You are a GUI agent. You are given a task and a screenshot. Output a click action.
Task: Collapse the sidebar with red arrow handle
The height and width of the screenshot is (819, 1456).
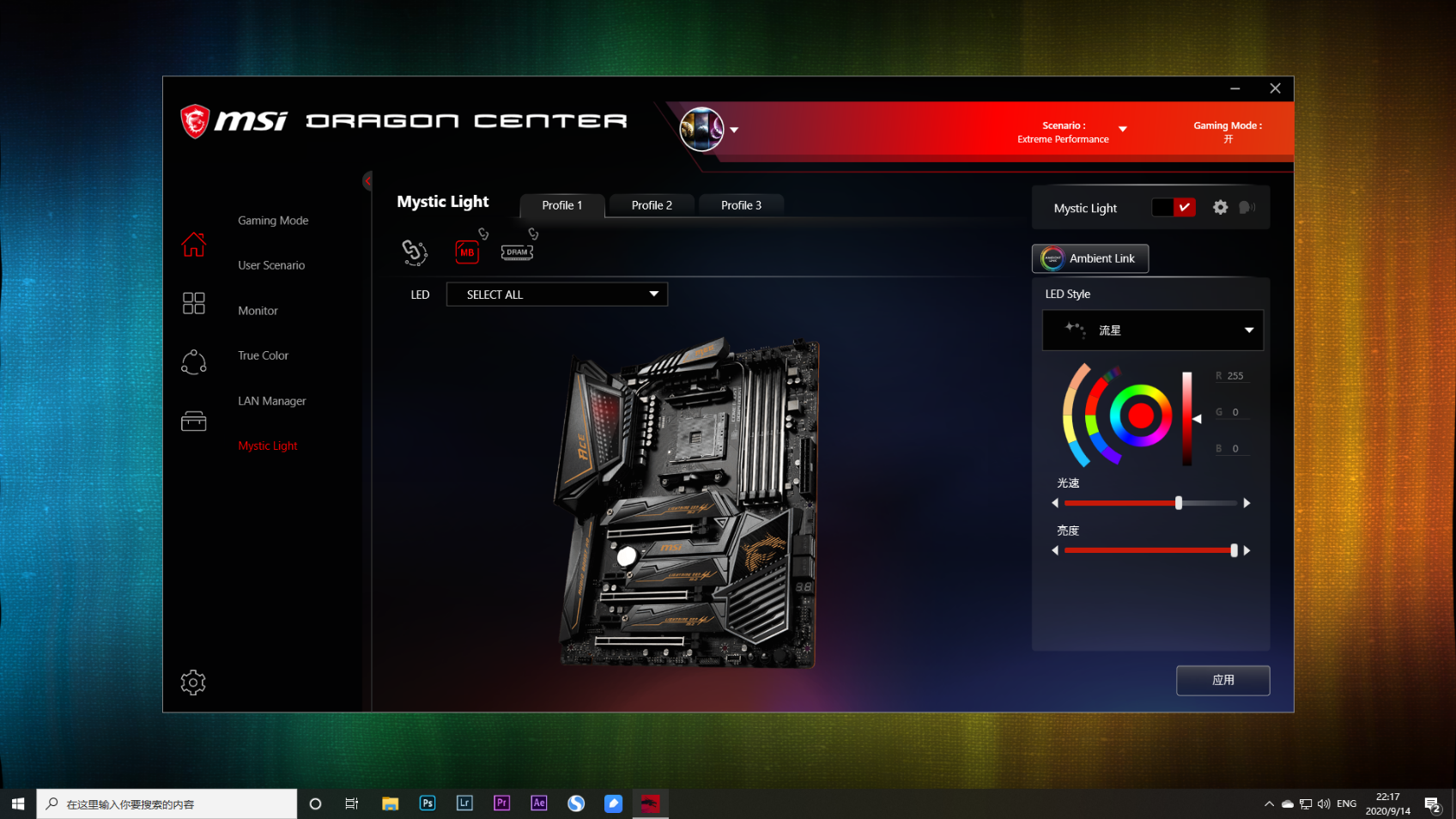[367, 180]
